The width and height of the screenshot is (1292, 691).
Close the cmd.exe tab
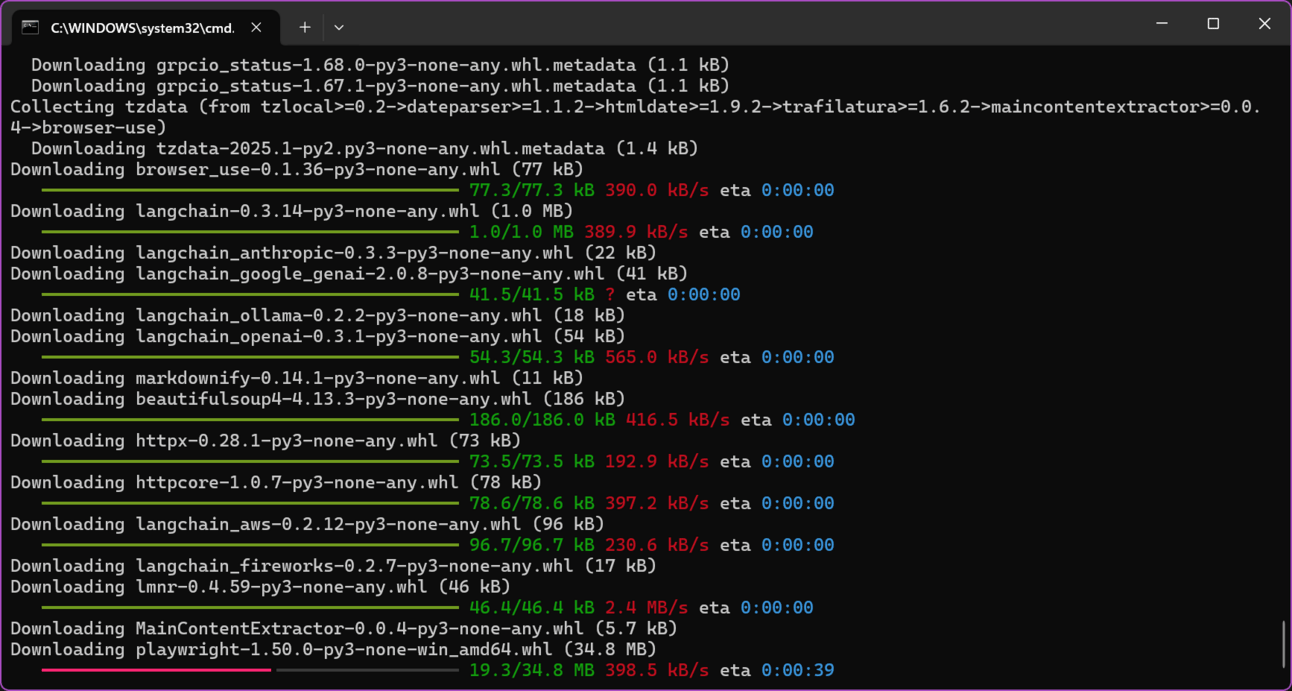click(x=256, y=28)
